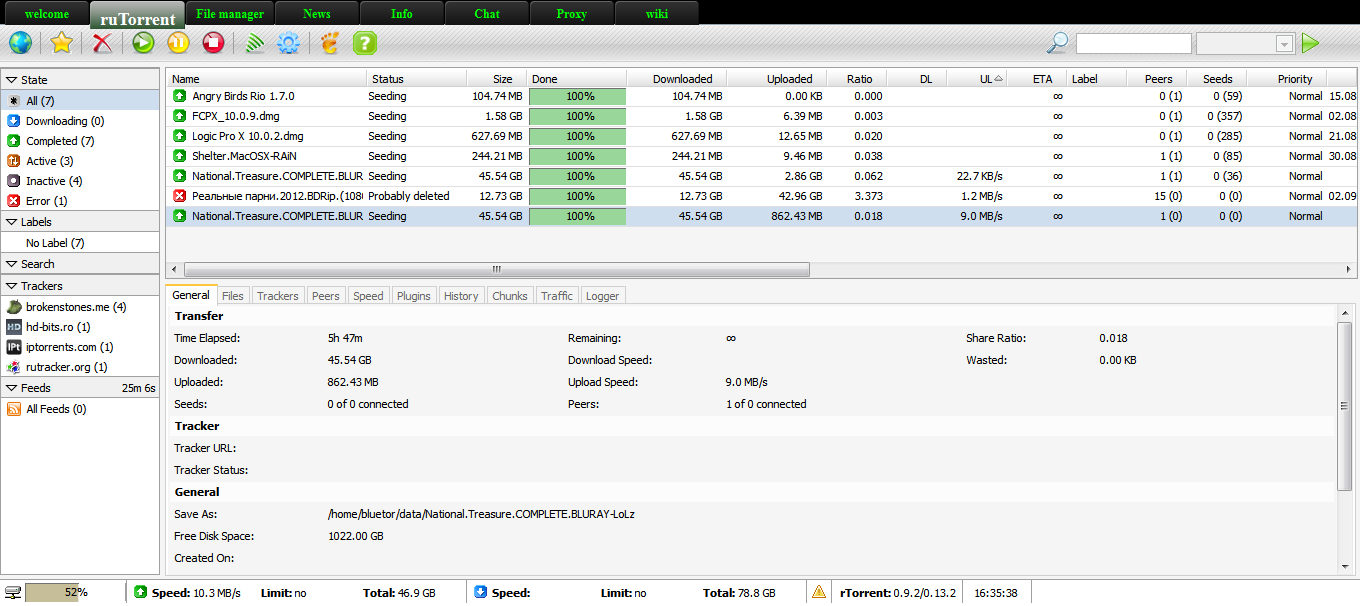Click the horizontal scrollbar under the torrent list
Screen dimensions: 1360x606
pyautogui.click(x=497, y=269)
